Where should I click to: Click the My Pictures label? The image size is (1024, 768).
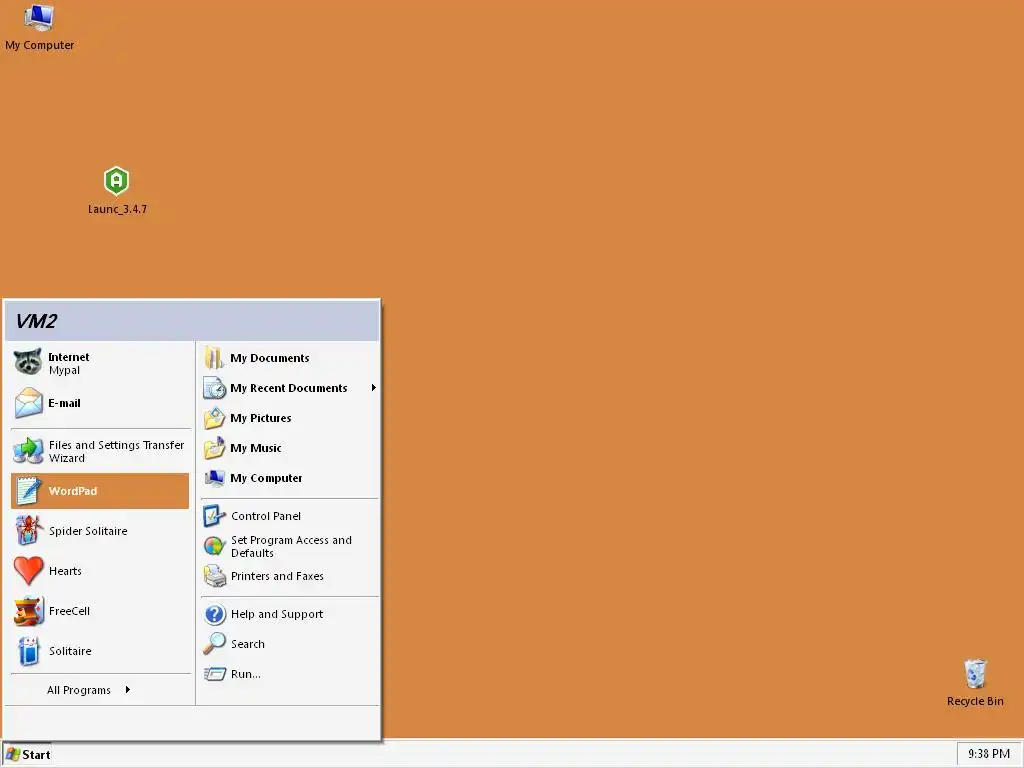[x=261, y=418]
